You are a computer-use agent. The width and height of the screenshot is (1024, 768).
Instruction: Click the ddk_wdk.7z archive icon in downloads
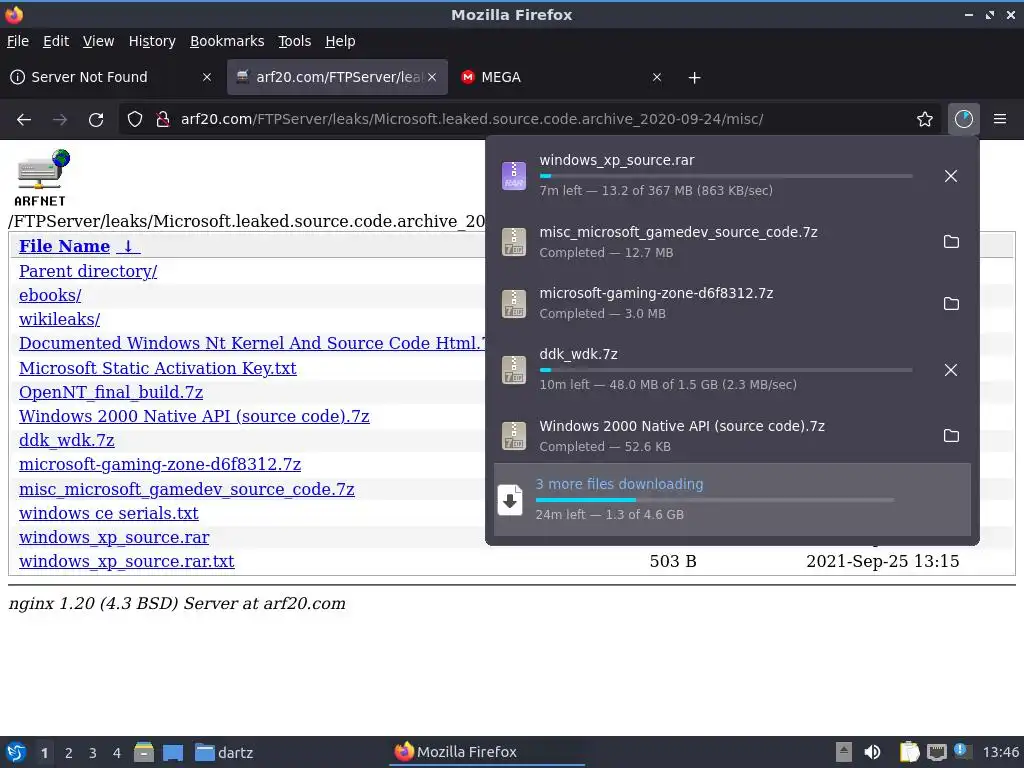(514, 370)
